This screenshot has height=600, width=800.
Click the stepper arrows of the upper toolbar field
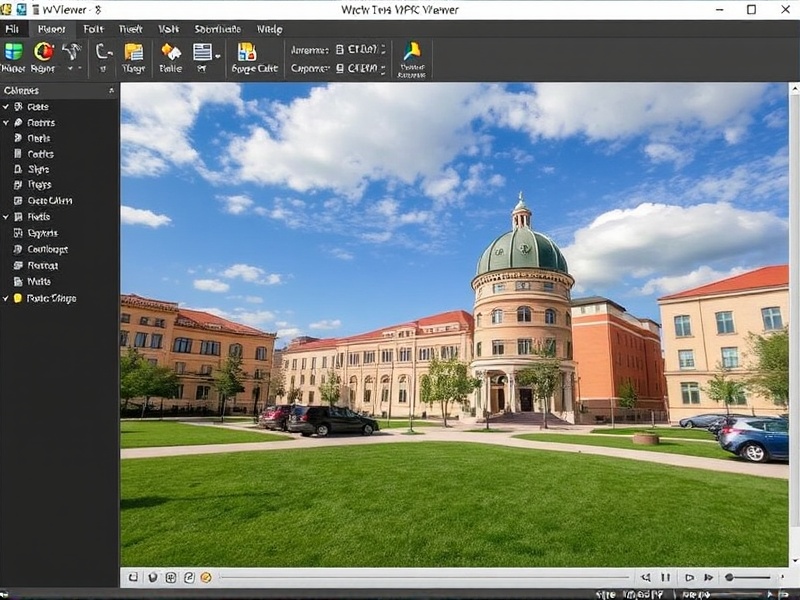pyautogui.click(x=383, y=49)
